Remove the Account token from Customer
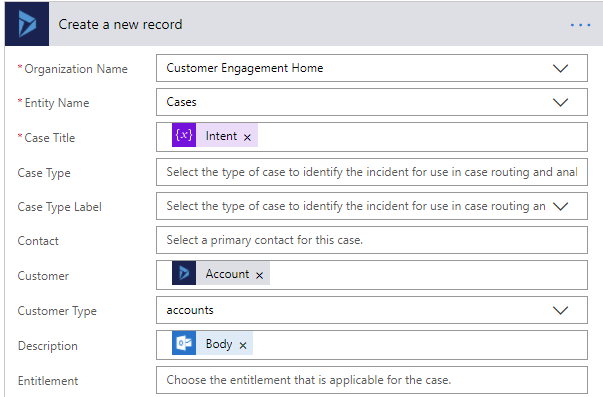 [260, 275]
